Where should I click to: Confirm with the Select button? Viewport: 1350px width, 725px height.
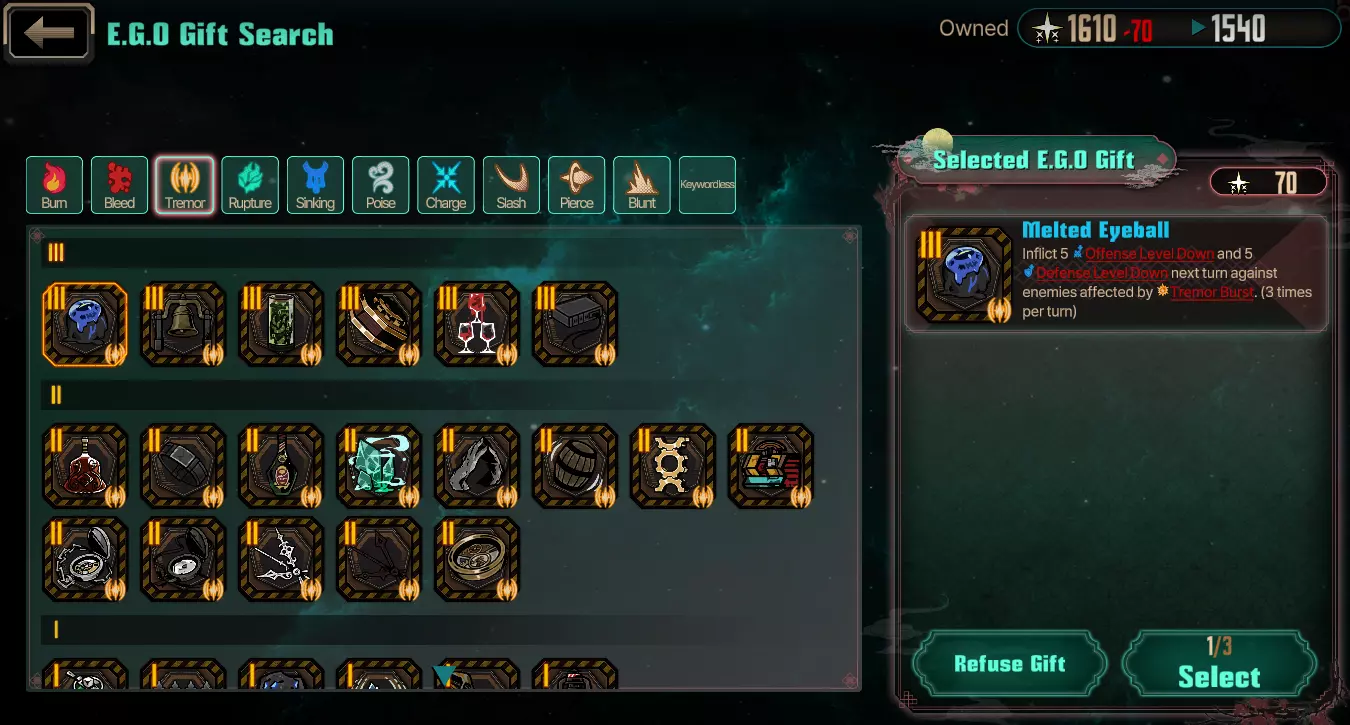[1219, 664]
